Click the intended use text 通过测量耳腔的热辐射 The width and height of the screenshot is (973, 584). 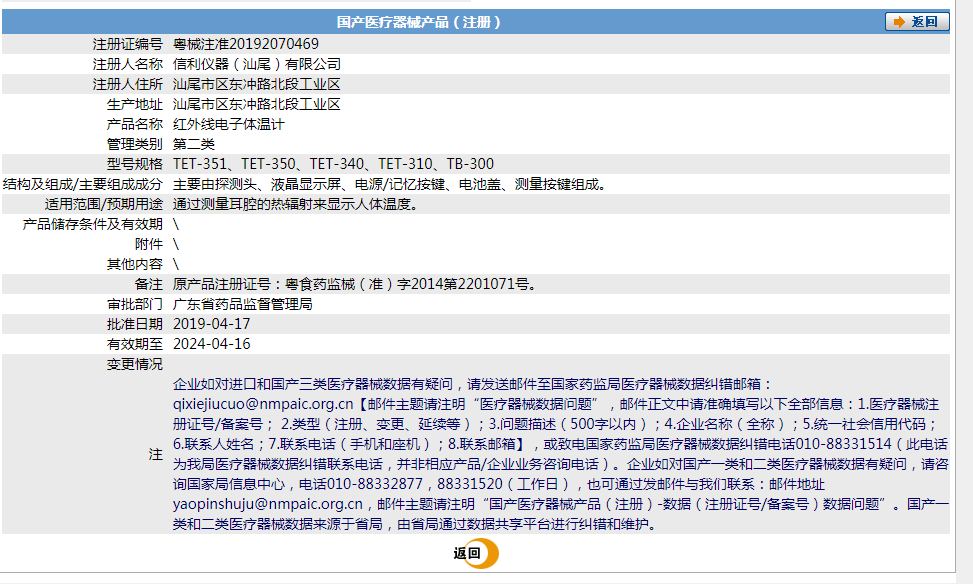tap(295, 204)
